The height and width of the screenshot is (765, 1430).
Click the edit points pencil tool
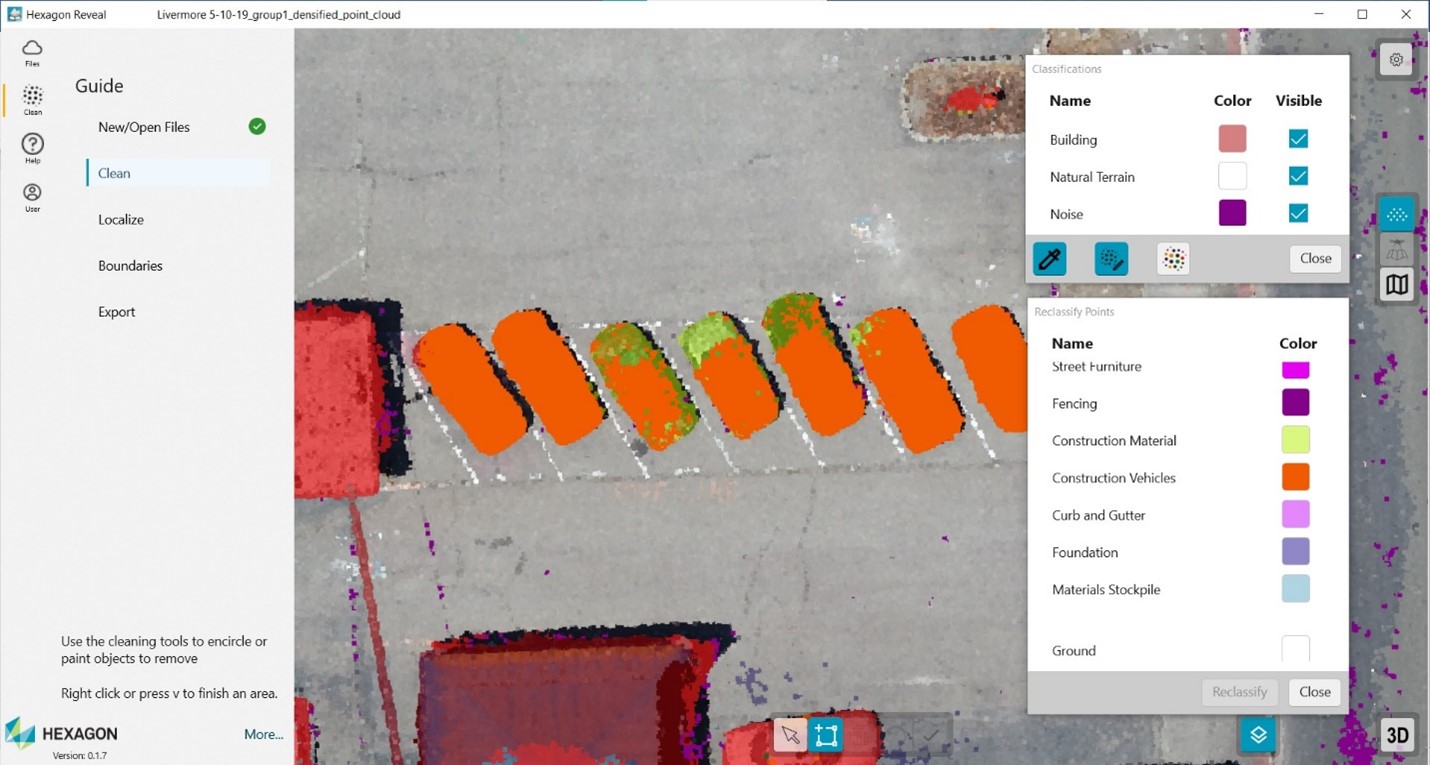pyautogui.click(x=1111, y=259)
